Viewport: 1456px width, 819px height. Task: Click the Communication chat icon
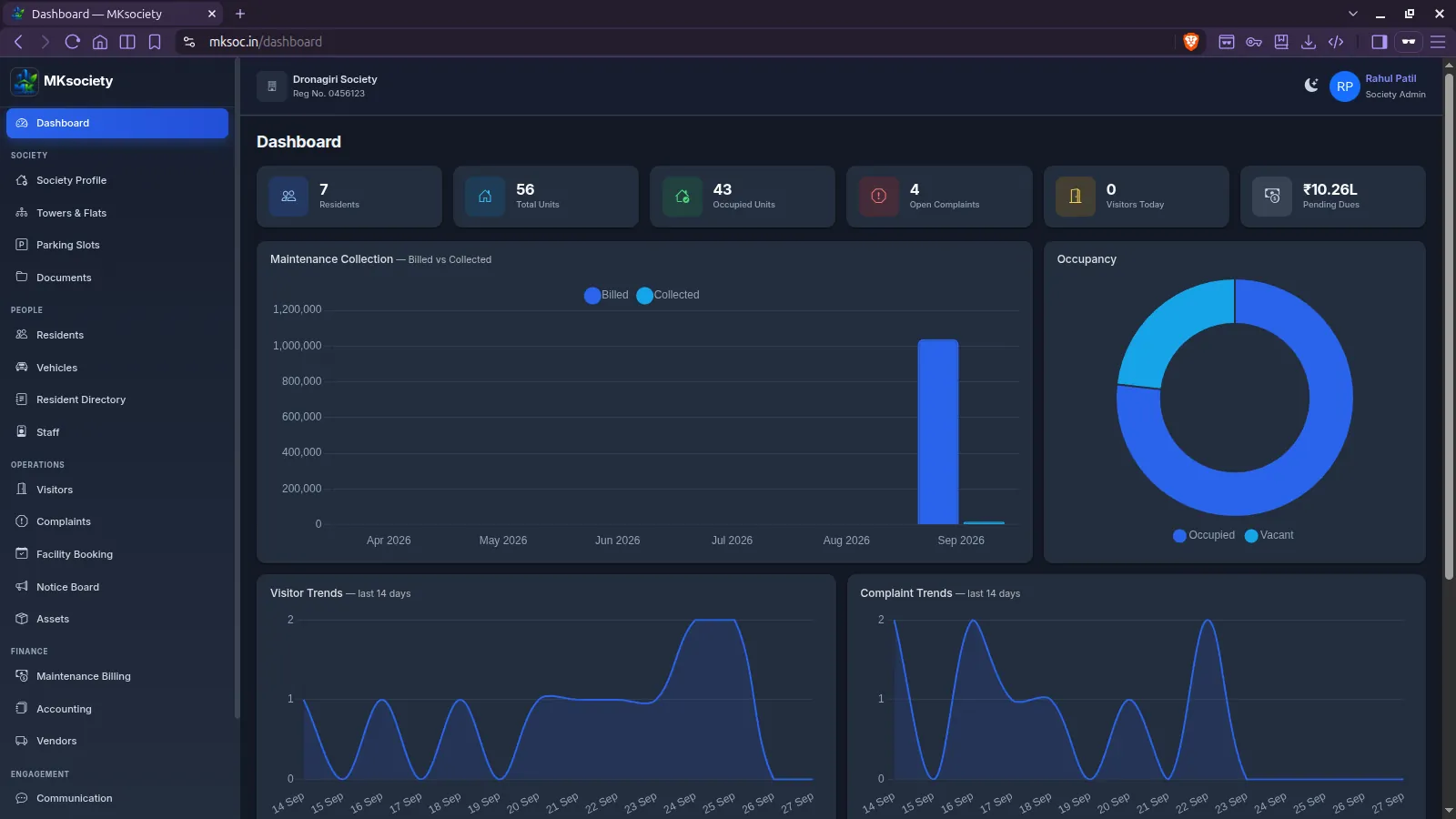[22, 798]
